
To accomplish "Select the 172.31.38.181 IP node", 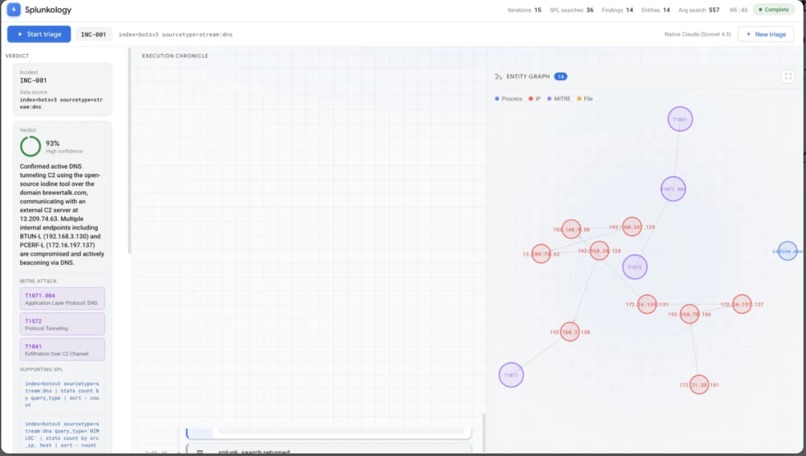I will coord(699,385).
